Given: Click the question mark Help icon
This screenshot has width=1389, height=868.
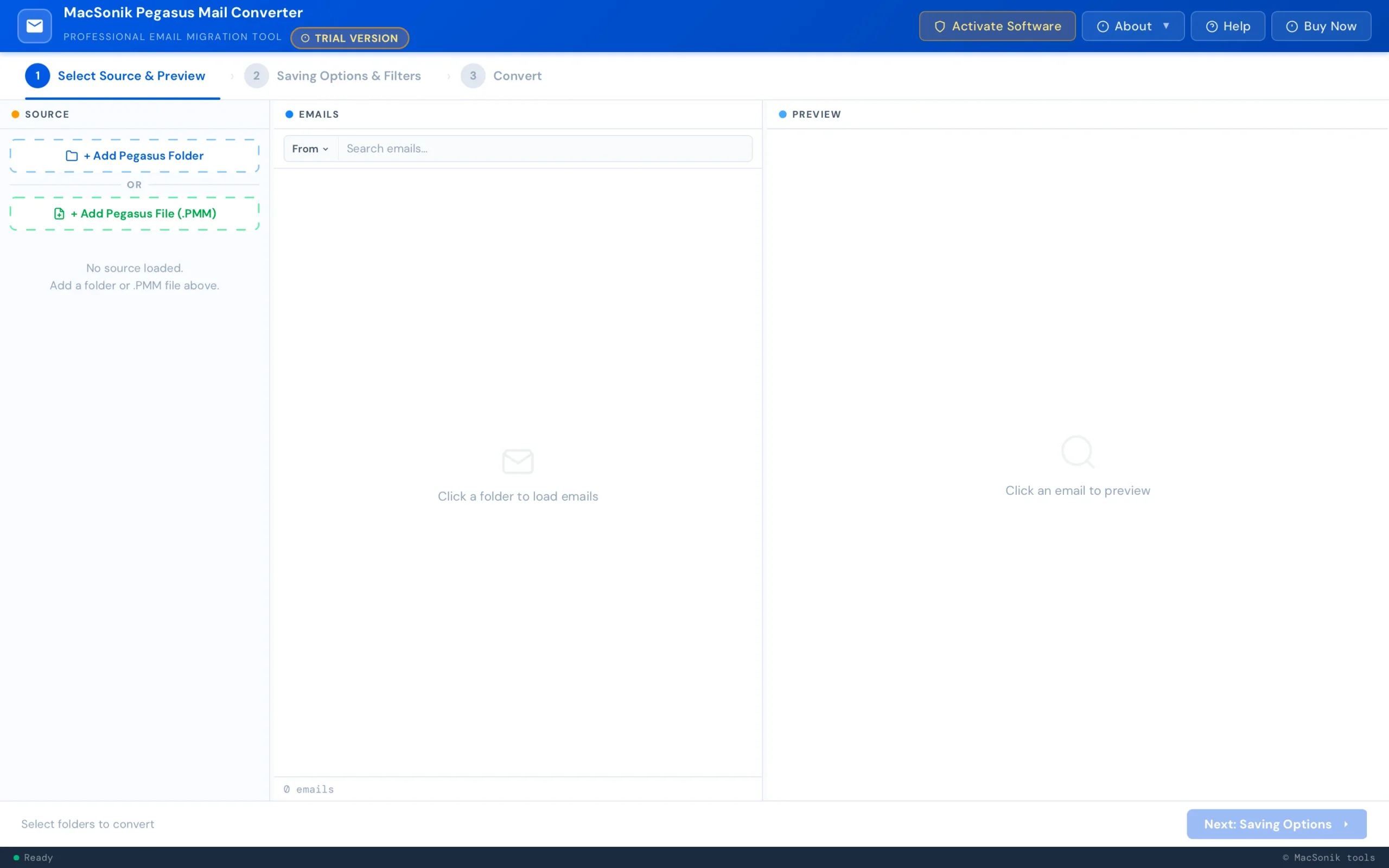Looking at the screenshot, I should [x=1212, y=27].
